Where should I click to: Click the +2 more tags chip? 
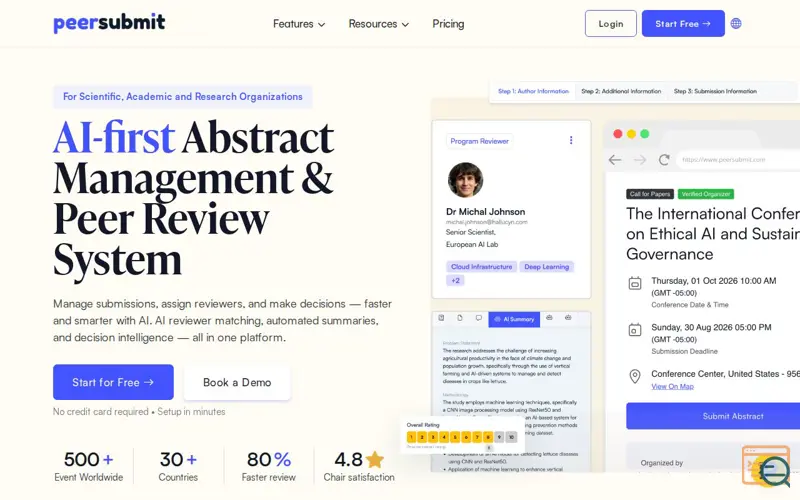pos(456,281)
